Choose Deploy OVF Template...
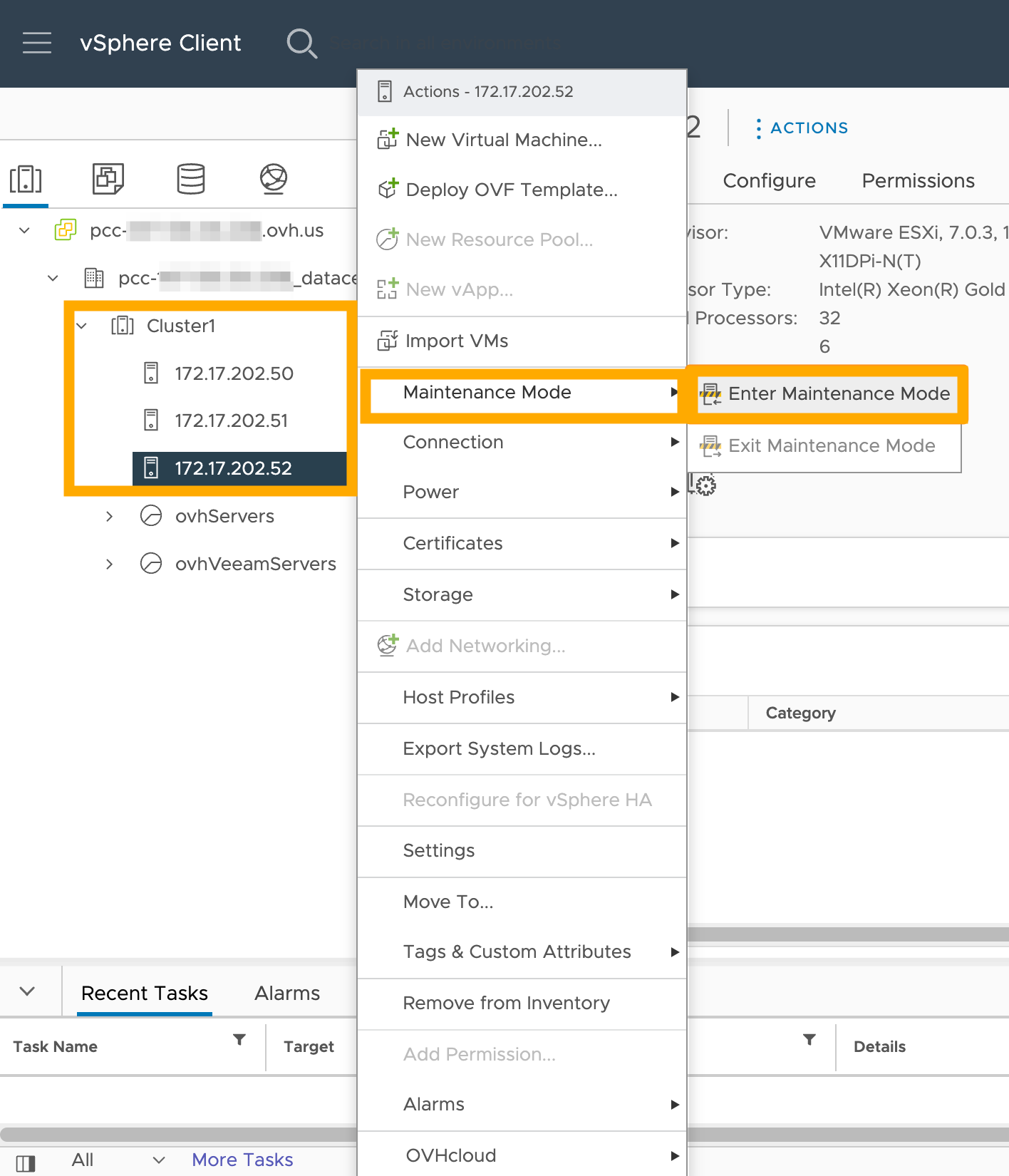This screenshot has height=1176, width=1009. click(x=522, y=190)
